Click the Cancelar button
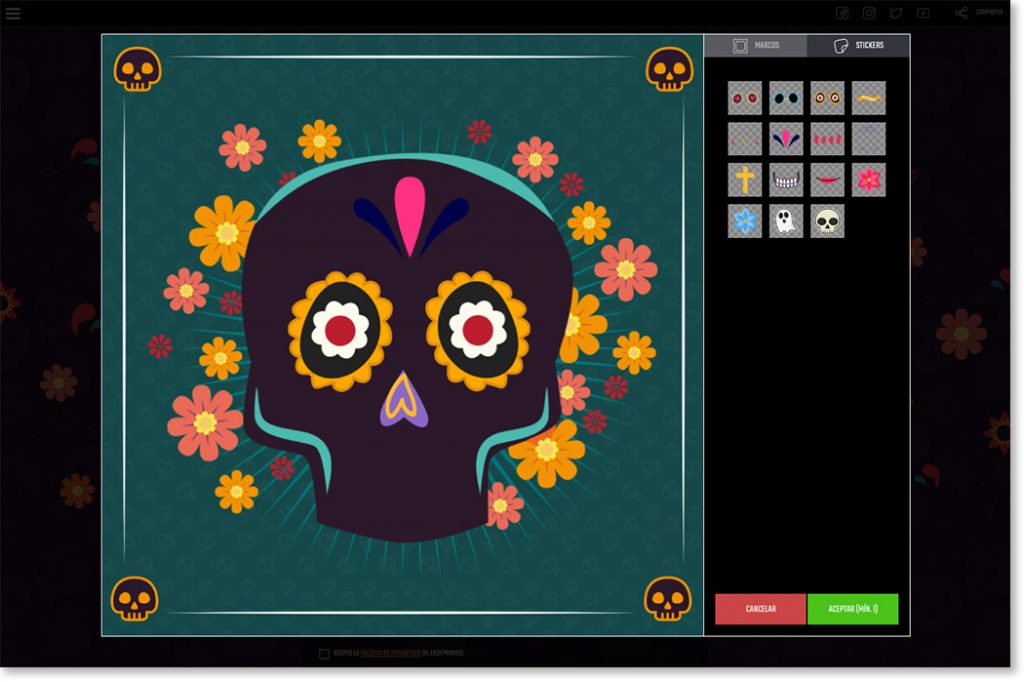This screenshot has height=682, width=1024. click(761, 608)
